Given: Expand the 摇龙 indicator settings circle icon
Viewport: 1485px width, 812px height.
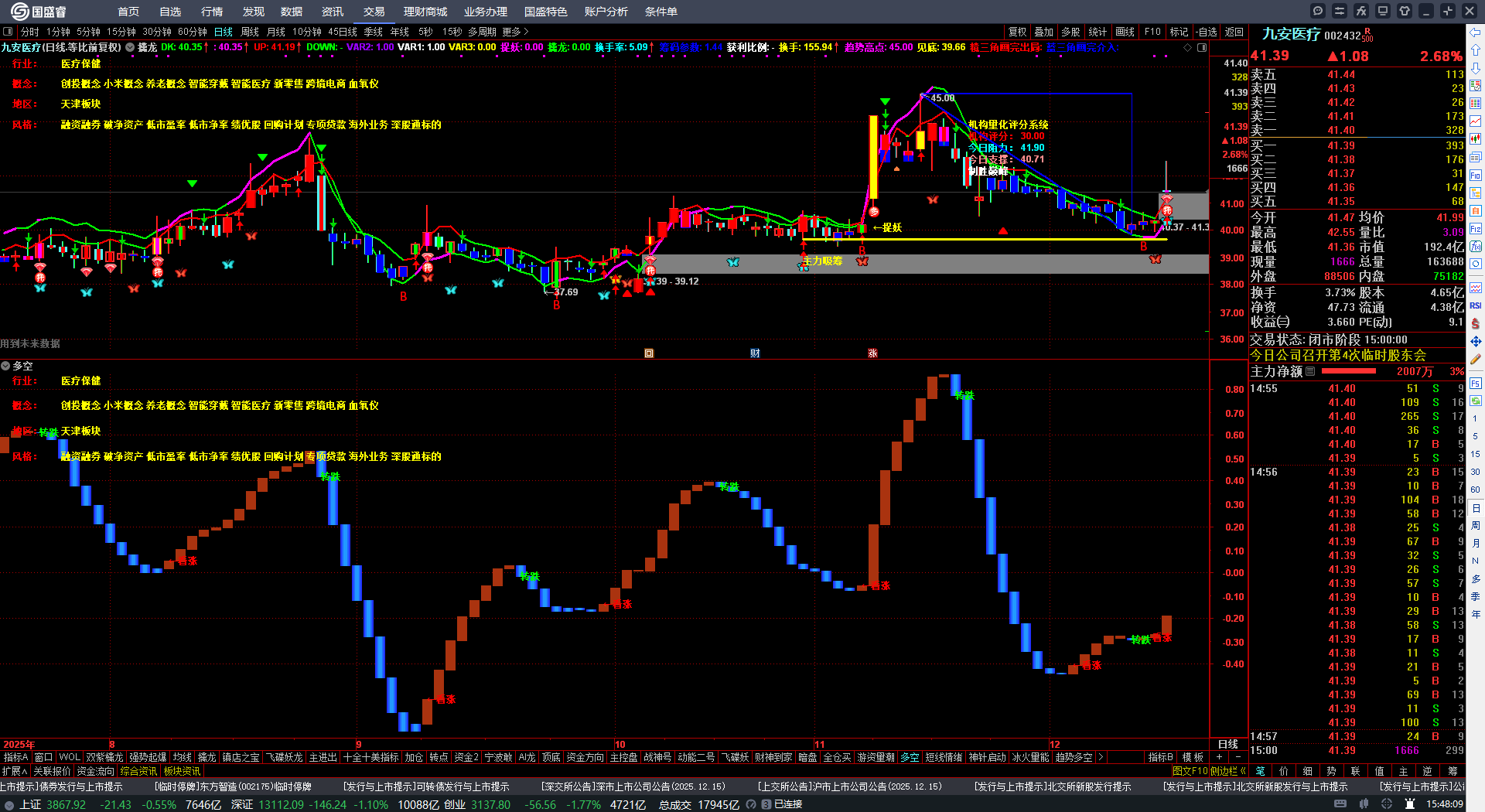Looking at the screenshot, I should (x=130, y=47).
